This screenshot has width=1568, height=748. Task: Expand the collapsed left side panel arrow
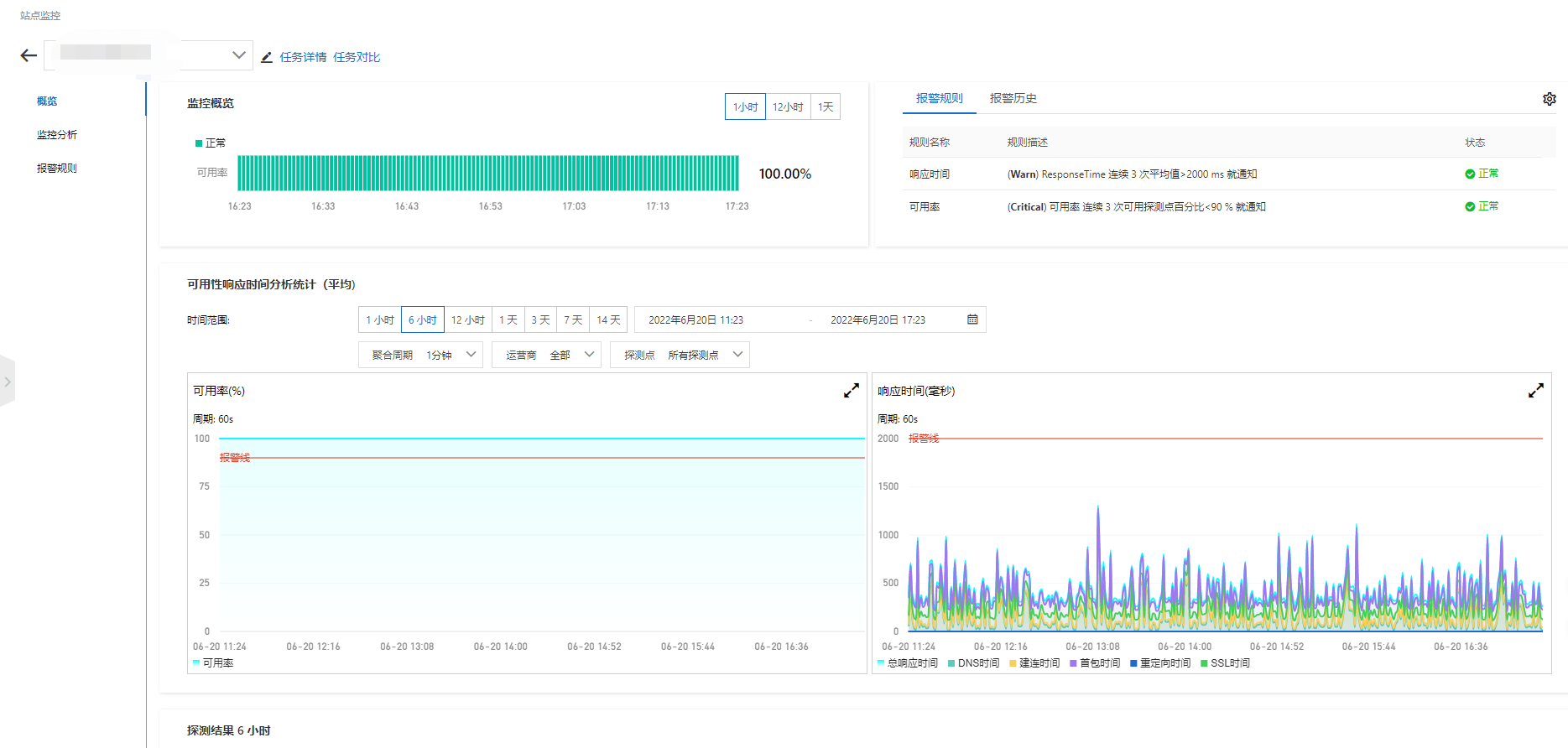pyautogui.click(x=8, y=382)
